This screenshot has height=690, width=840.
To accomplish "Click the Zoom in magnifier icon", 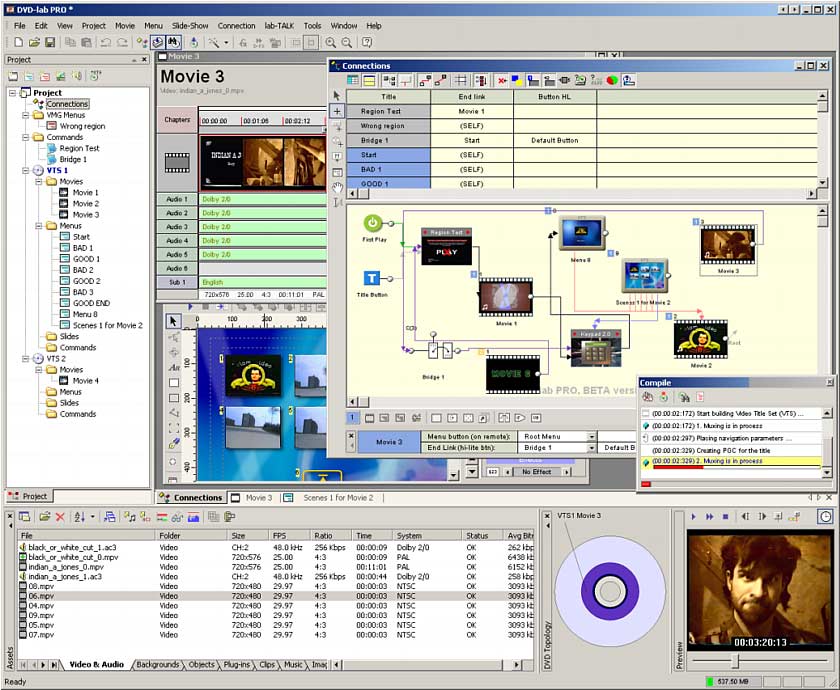I will [331, 42].
